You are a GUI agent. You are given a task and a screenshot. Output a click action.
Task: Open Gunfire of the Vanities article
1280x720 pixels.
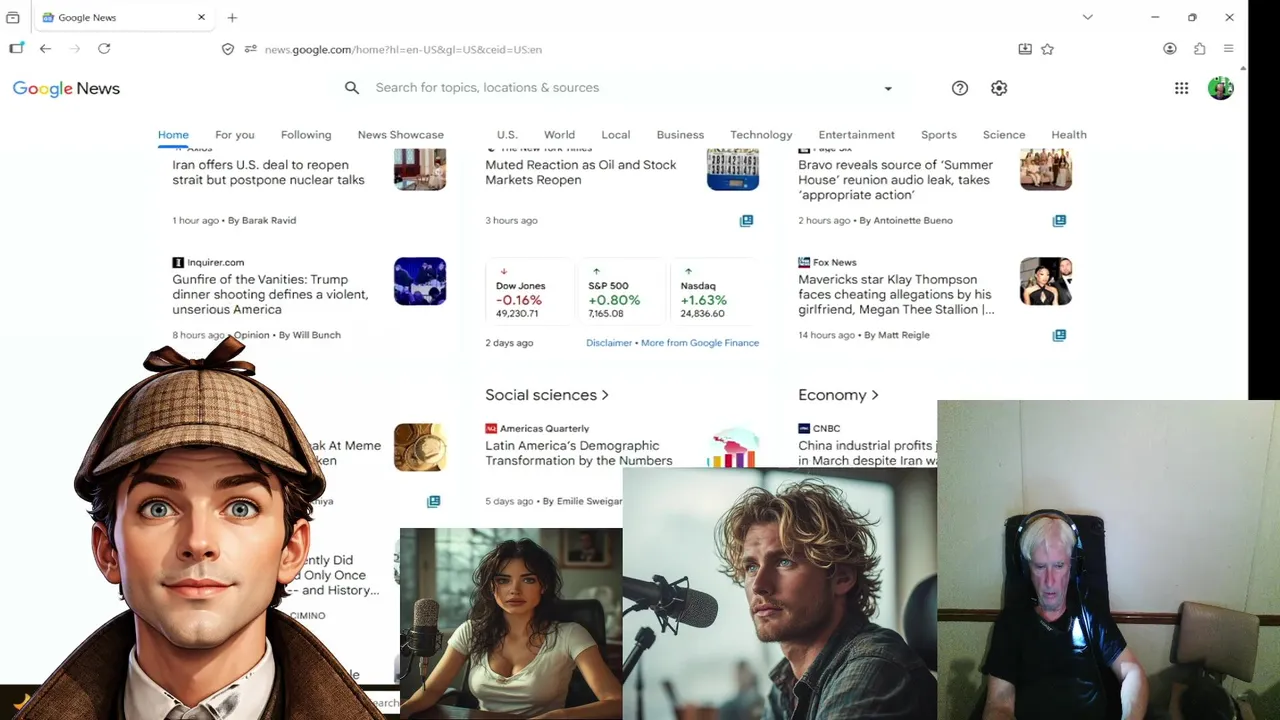[x=270, y=295]
